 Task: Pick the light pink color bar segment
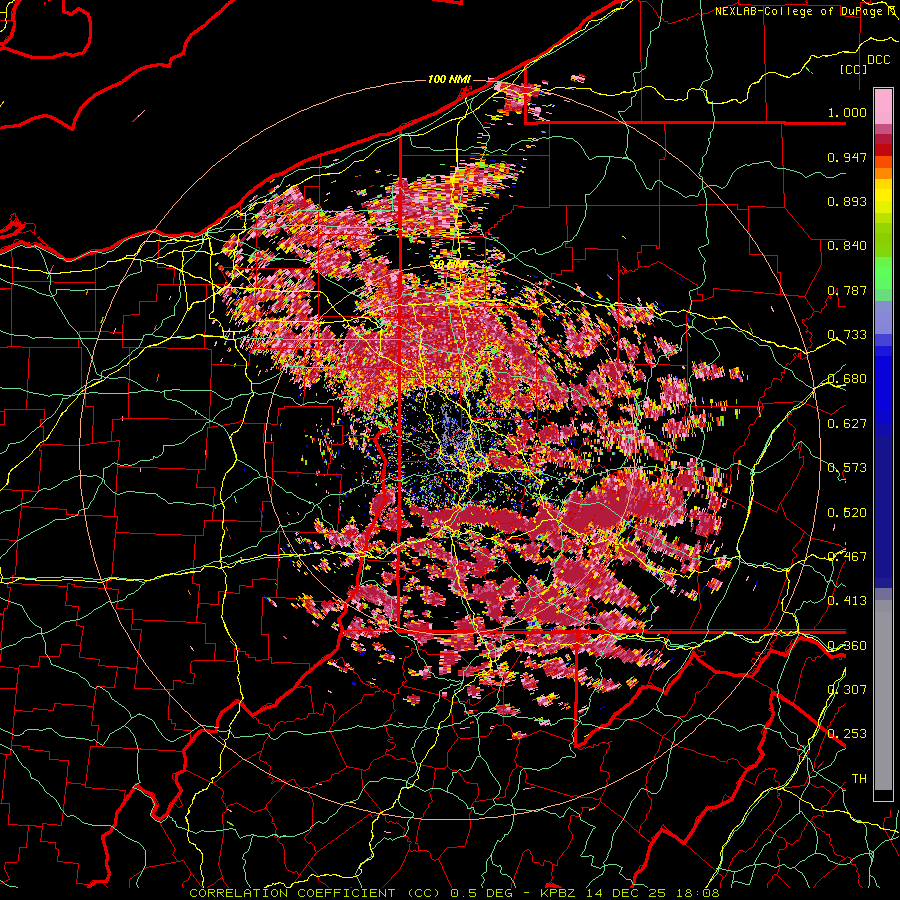tap(883, 106)
